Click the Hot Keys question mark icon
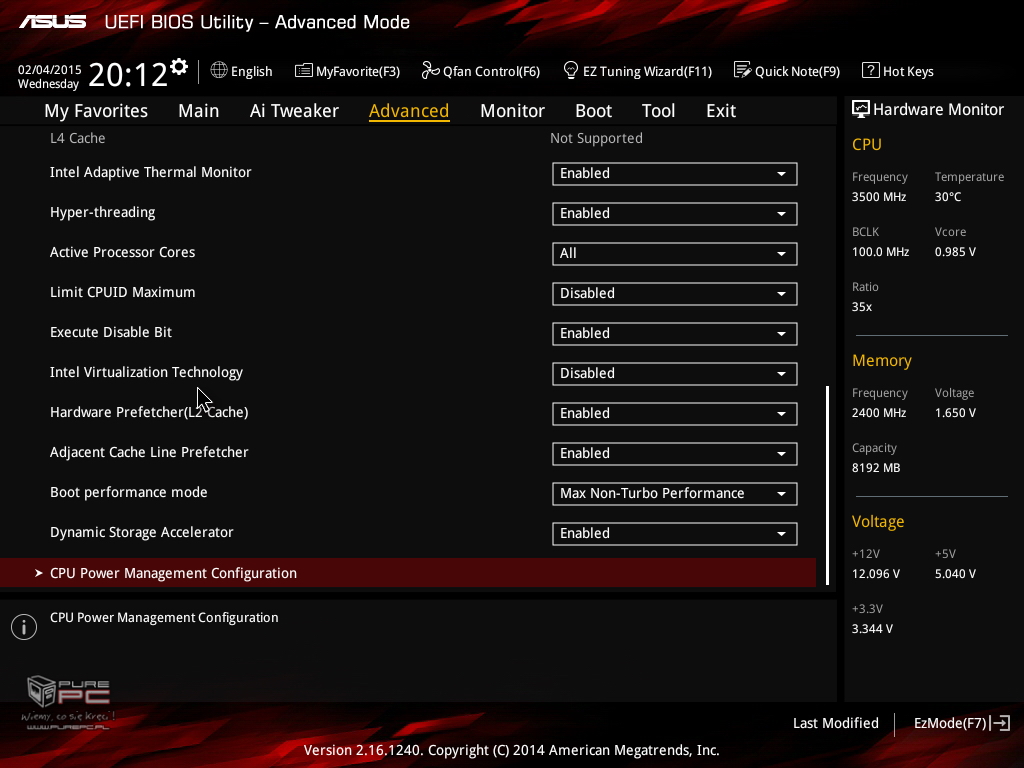Screen dimensions: 1024x768 click(x=870, y=70)
